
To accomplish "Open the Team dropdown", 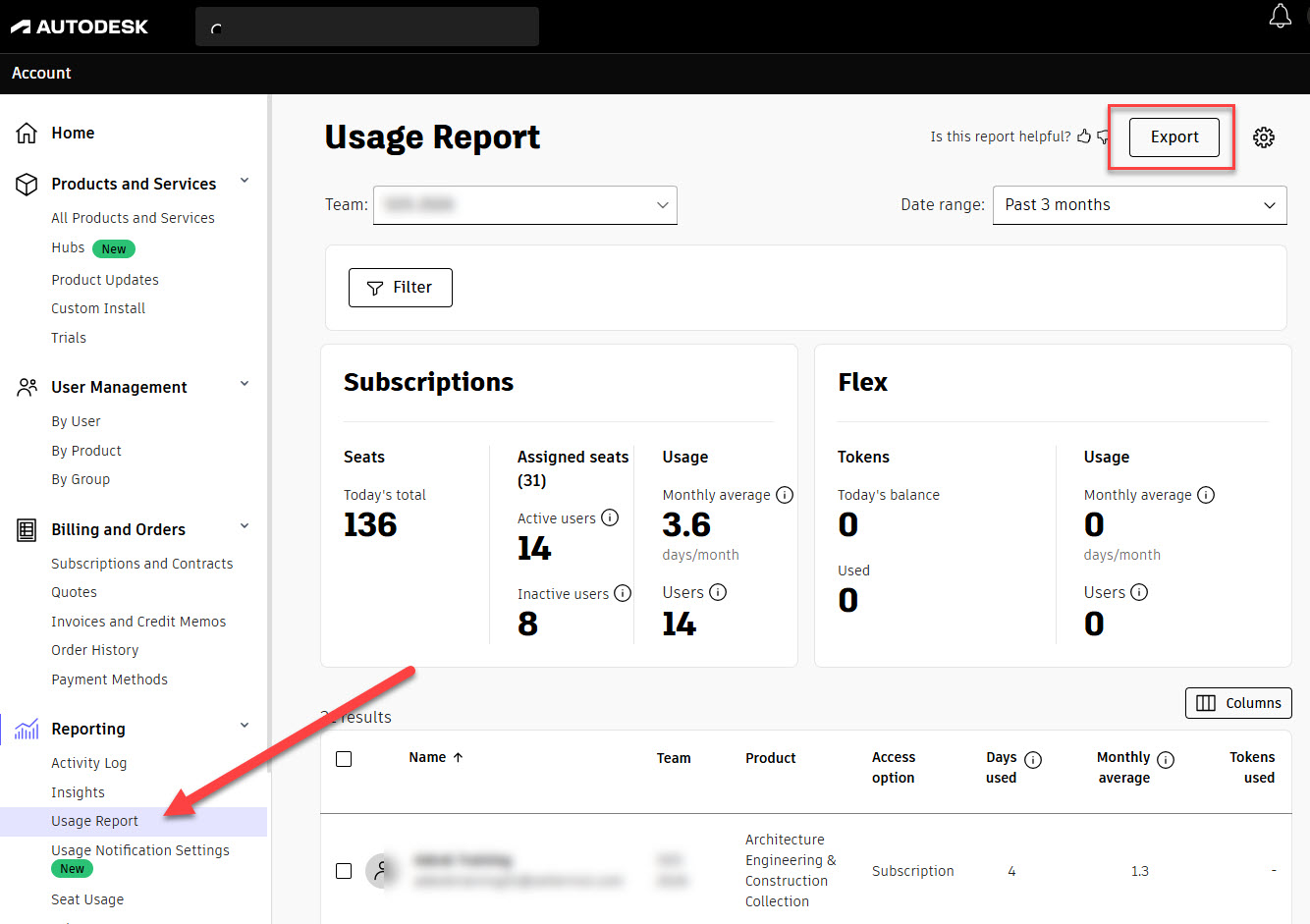I will (525, 205).
